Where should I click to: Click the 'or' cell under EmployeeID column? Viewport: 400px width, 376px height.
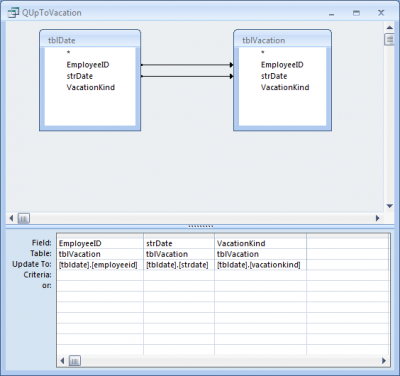[100, 286]
